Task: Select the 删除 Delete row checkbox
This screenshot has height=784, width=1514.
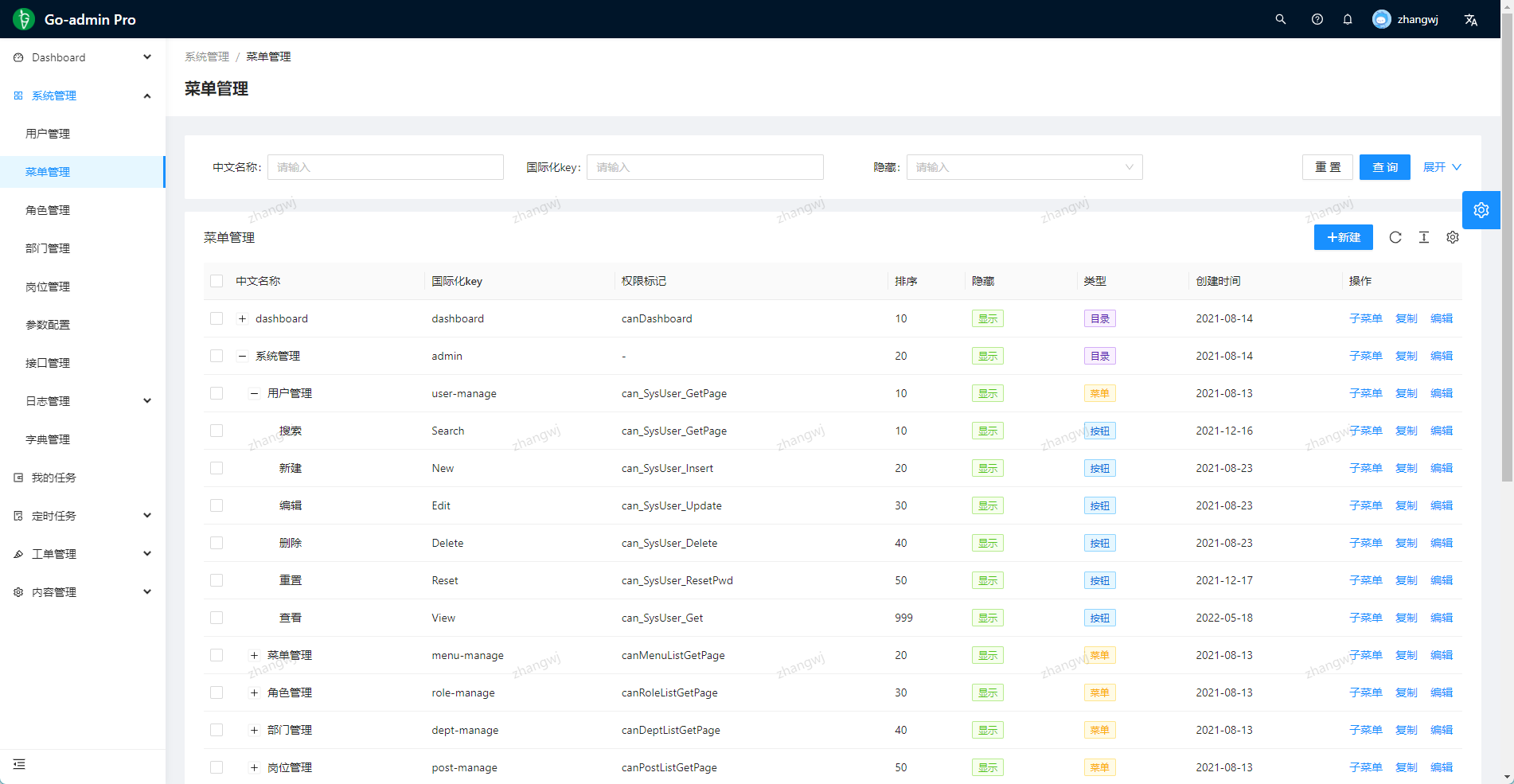Action: tap(217, 543)
